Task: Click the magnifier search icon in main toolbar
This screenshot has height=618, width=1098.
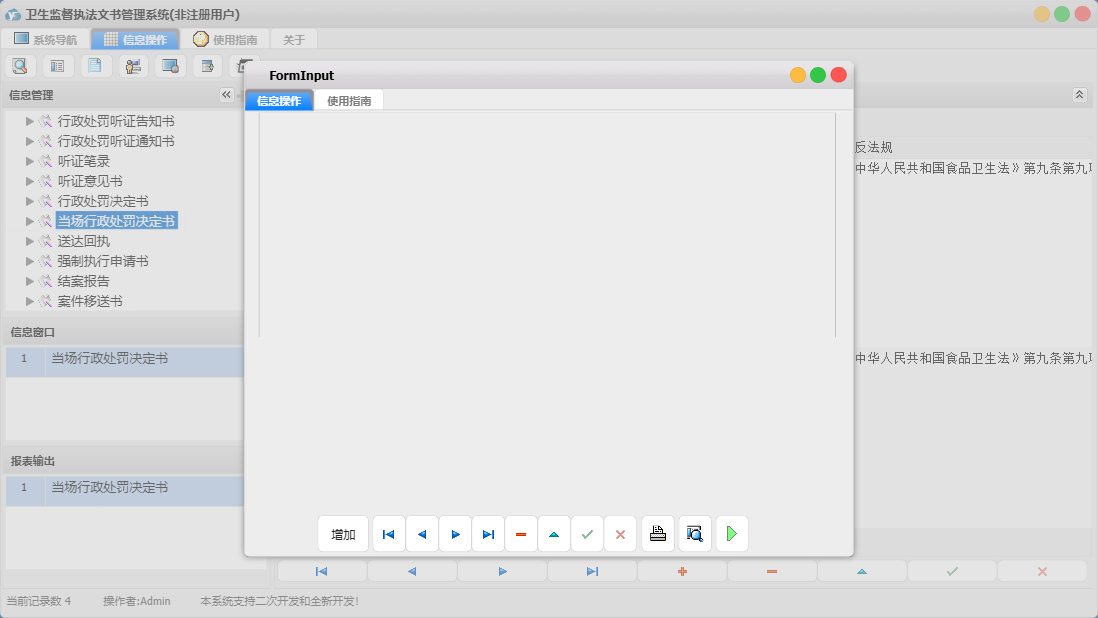Action: tap(20, 66)
